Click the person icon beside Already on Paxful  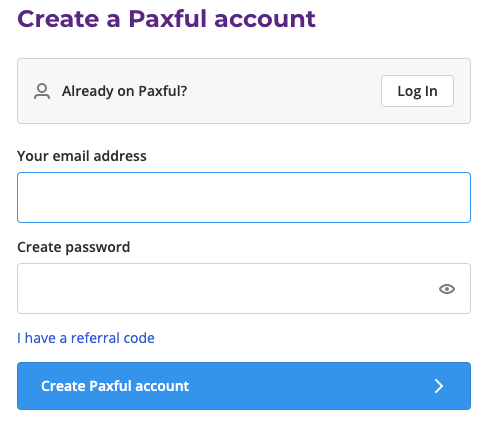42,91
